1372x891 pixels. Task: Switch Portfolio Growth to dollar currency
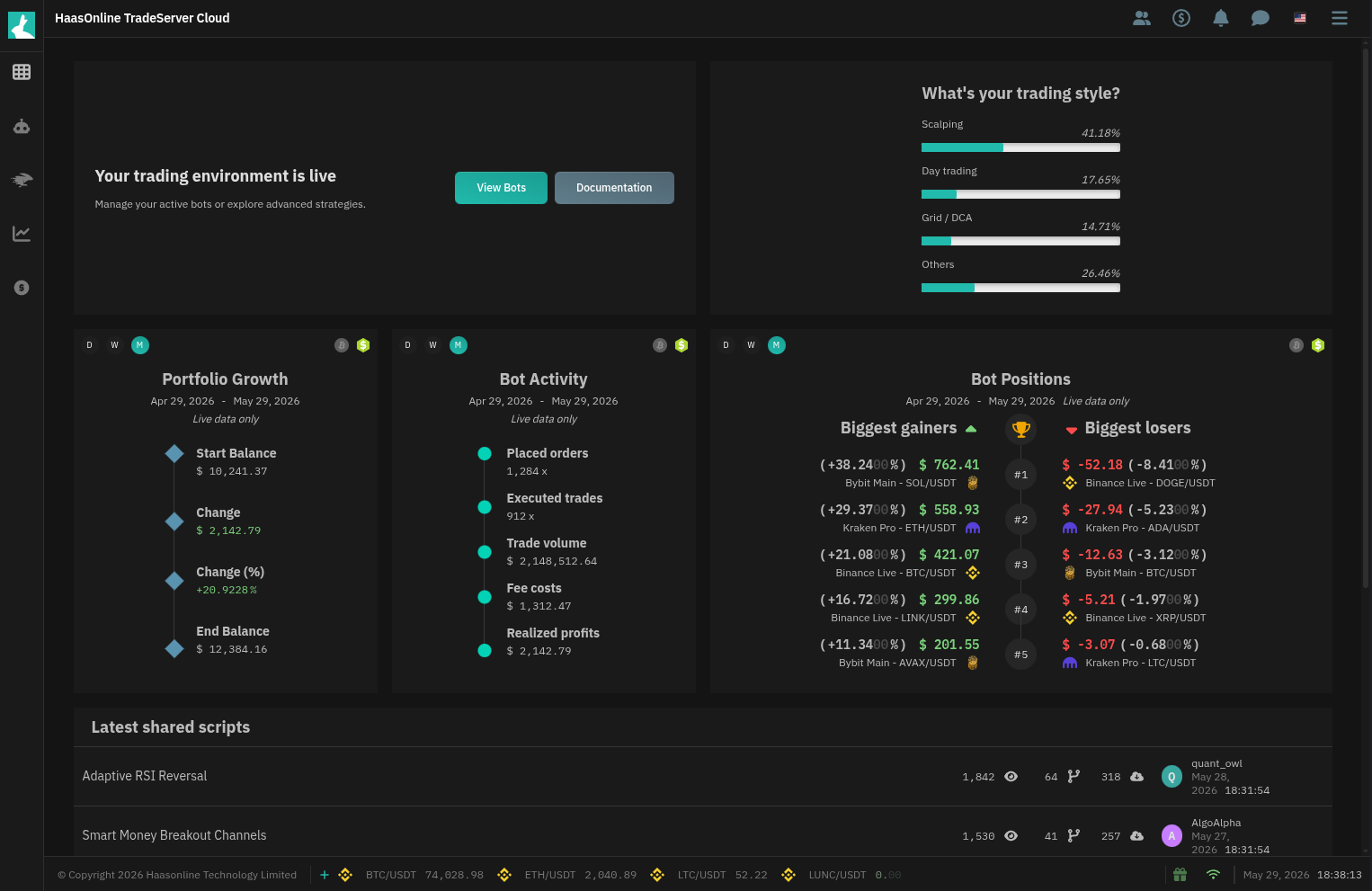click(363, 345)
